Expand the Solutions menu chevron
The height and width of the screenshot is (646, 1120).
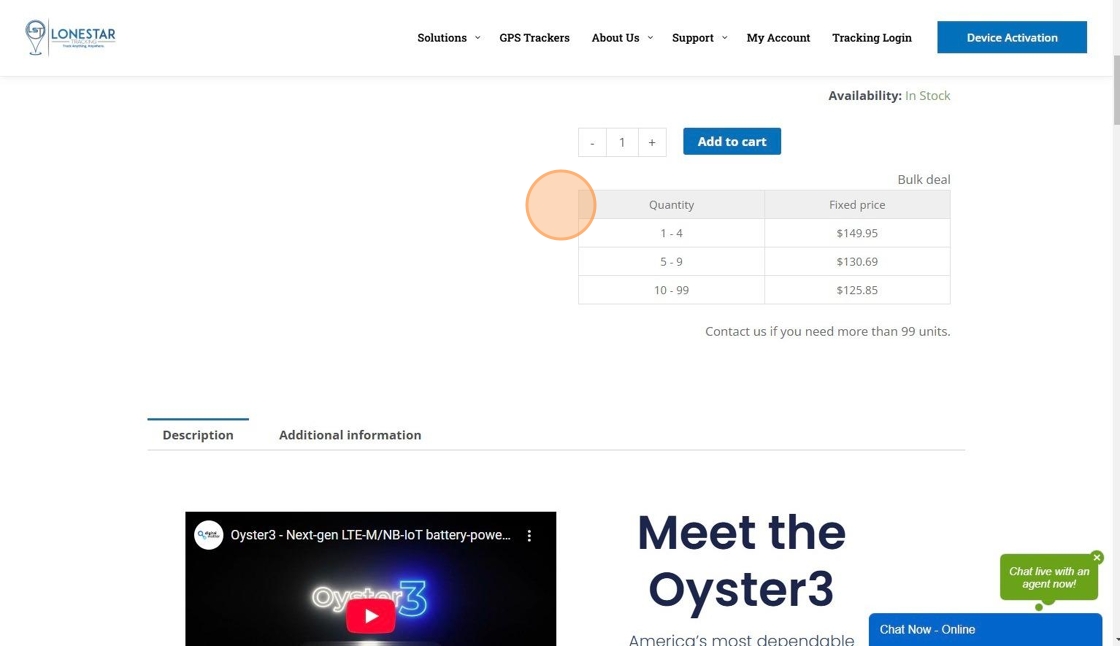click(477, 38)
